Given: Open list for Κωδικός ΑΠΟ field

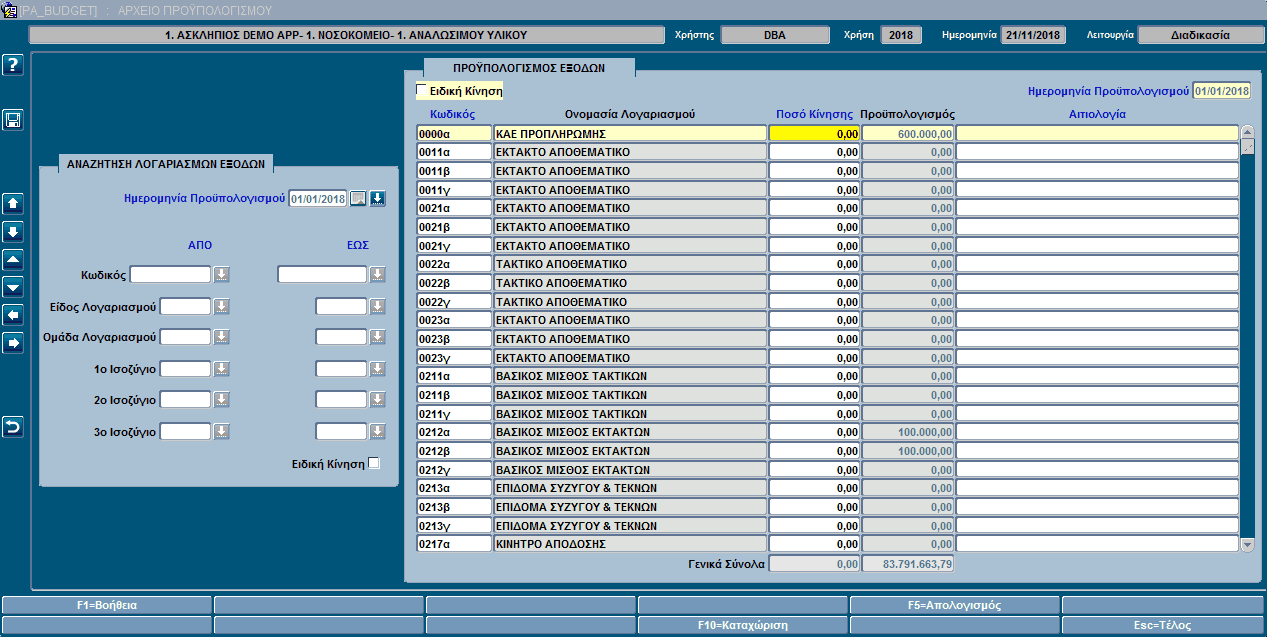Looking at the screenshot, I should tap(222, 274).
